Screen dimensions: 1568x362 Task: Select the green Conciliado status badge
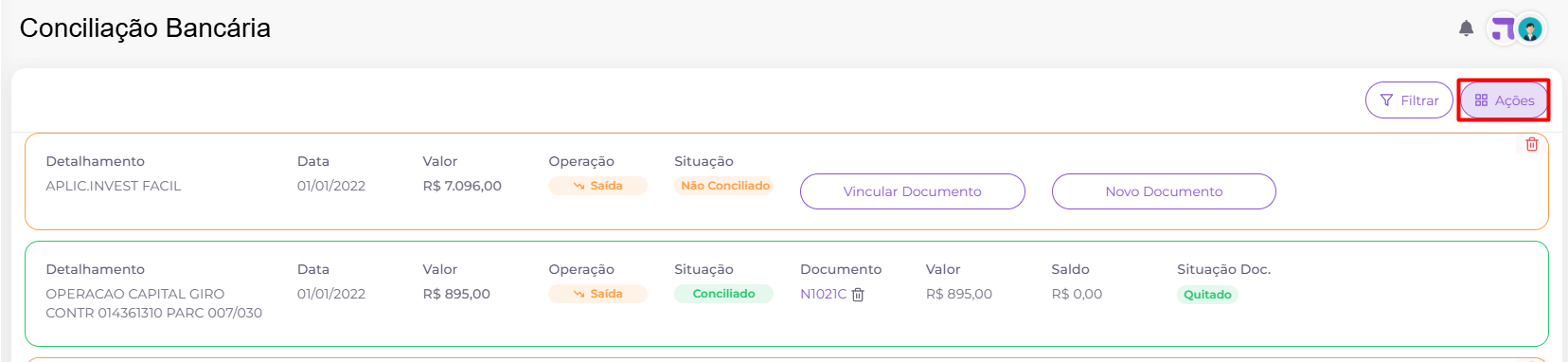click(x=723, y=294)
